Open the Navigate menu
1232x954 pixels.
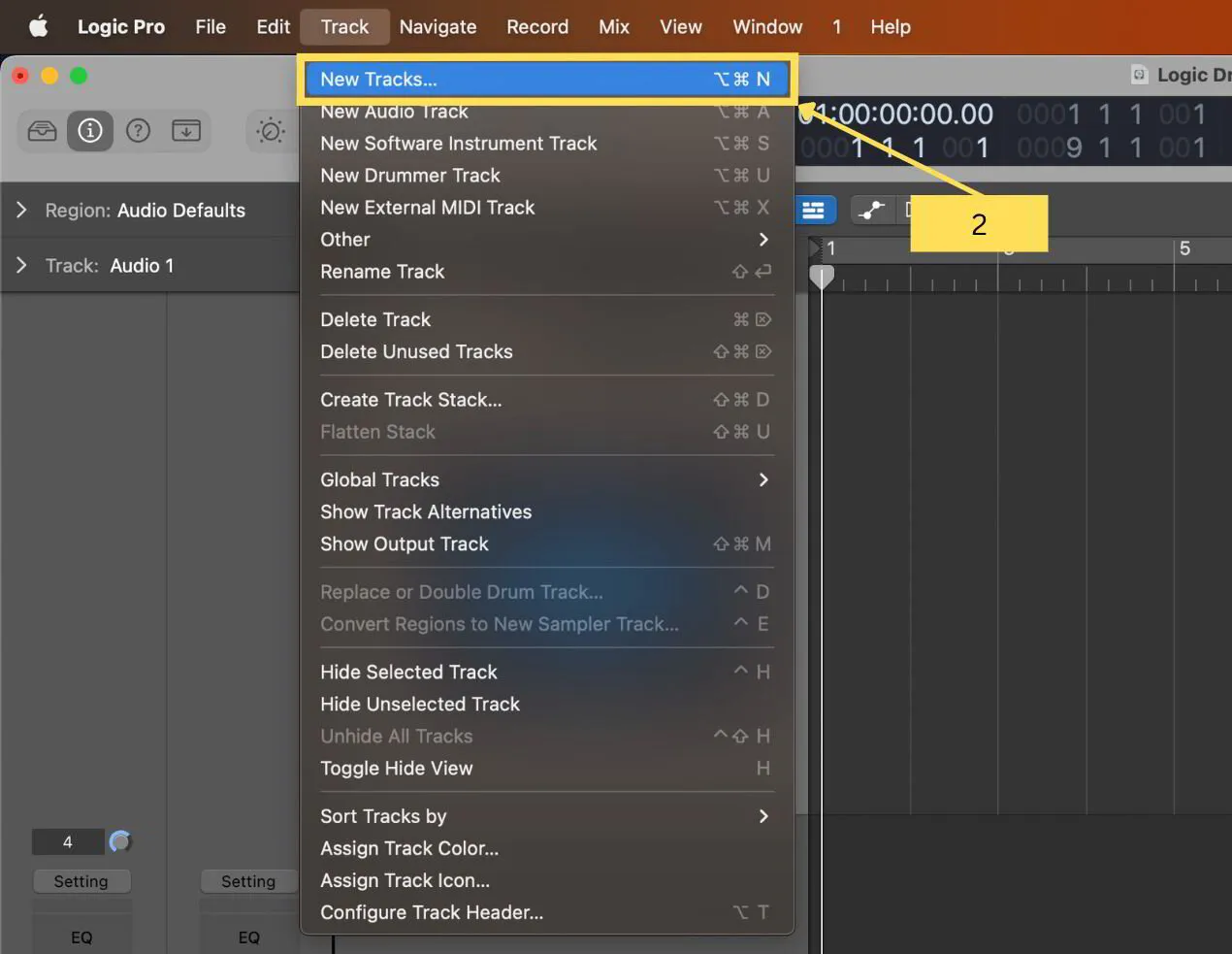coord(438,26)
